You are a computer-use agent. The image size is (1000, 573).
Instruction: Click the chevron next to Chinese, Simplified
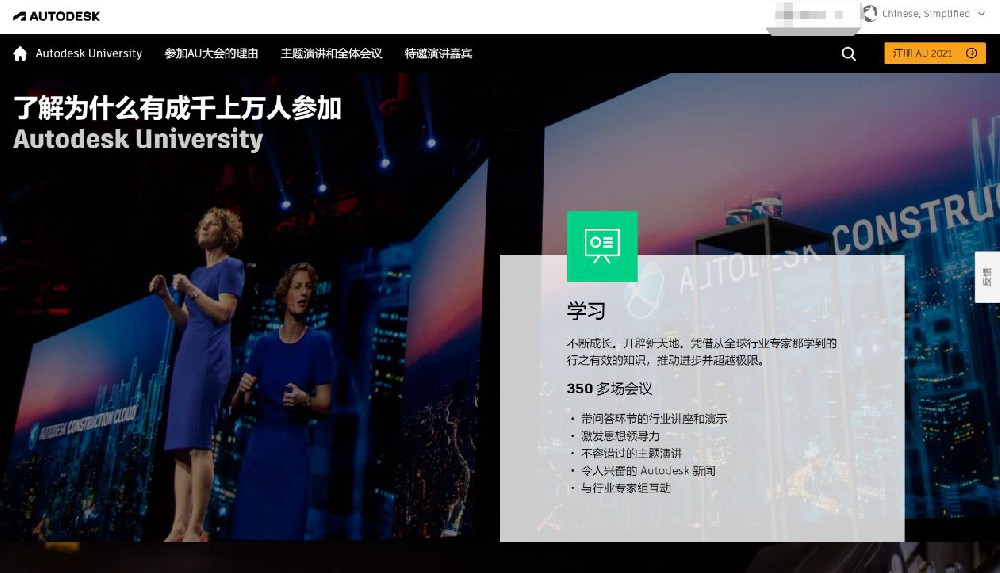tap(981, 14)
